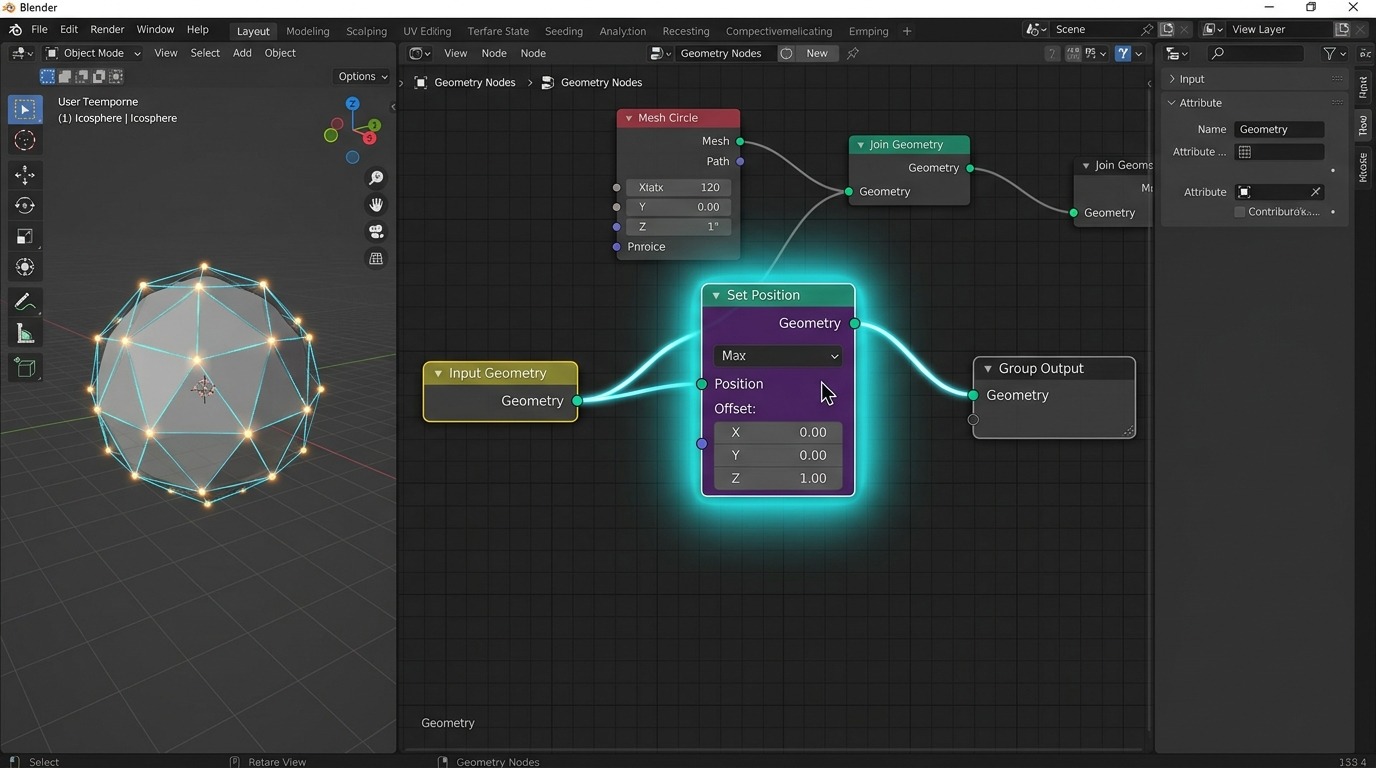Click the Set Position Geometry output socket
The image size is (1376, 768).
[854, 323]
